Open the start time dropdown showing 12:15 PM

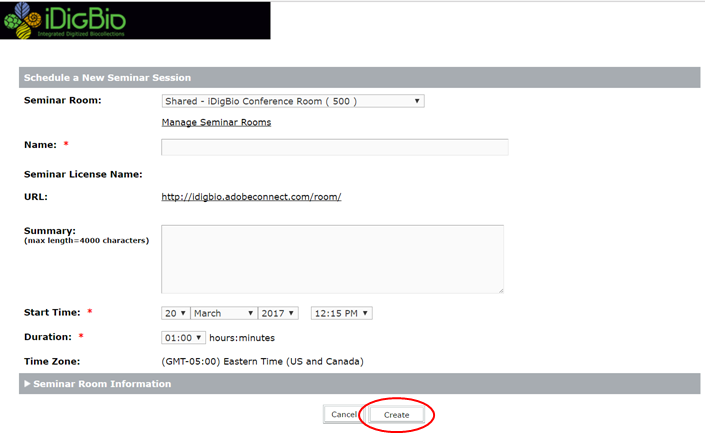[x=342, y=313]
